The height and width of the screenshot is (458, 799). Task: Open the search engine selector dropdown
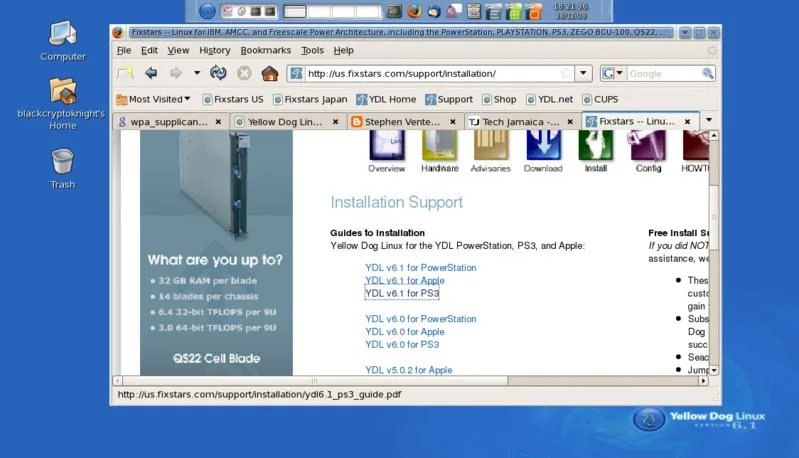point(613,73)
